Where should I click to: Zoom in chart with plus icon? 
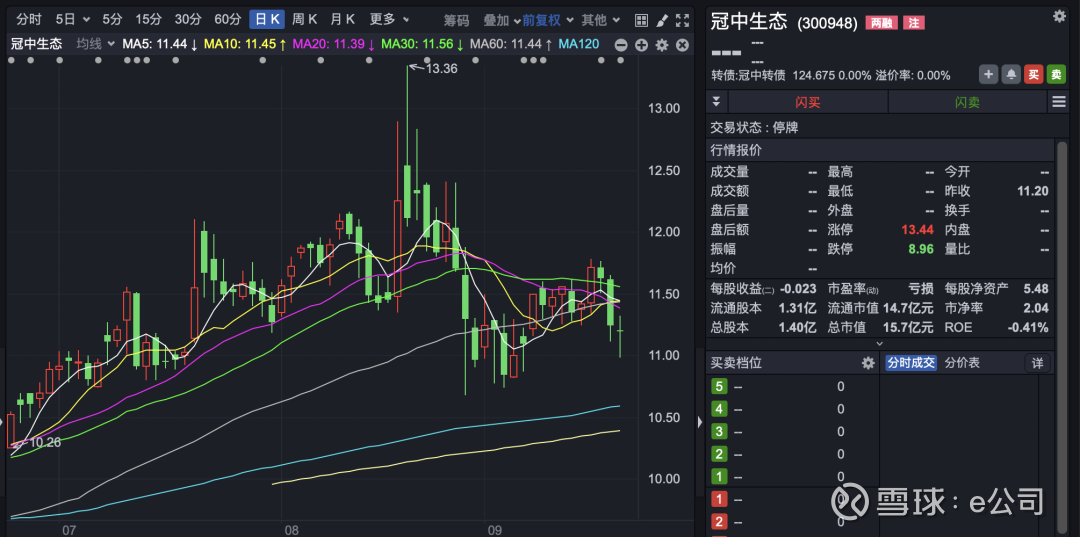tap(641, 45)
